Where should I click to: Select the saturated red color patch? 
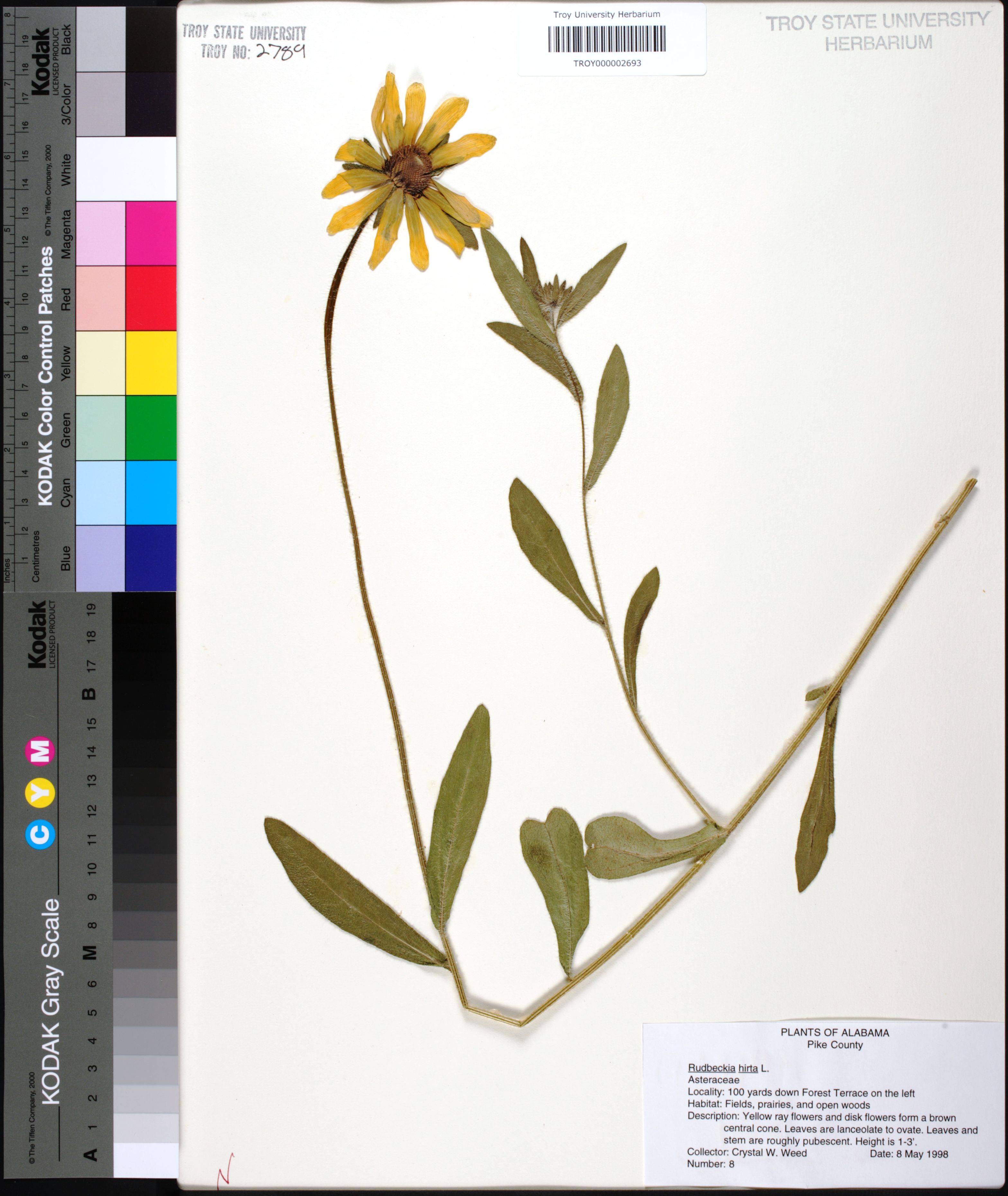pos(151,298)
